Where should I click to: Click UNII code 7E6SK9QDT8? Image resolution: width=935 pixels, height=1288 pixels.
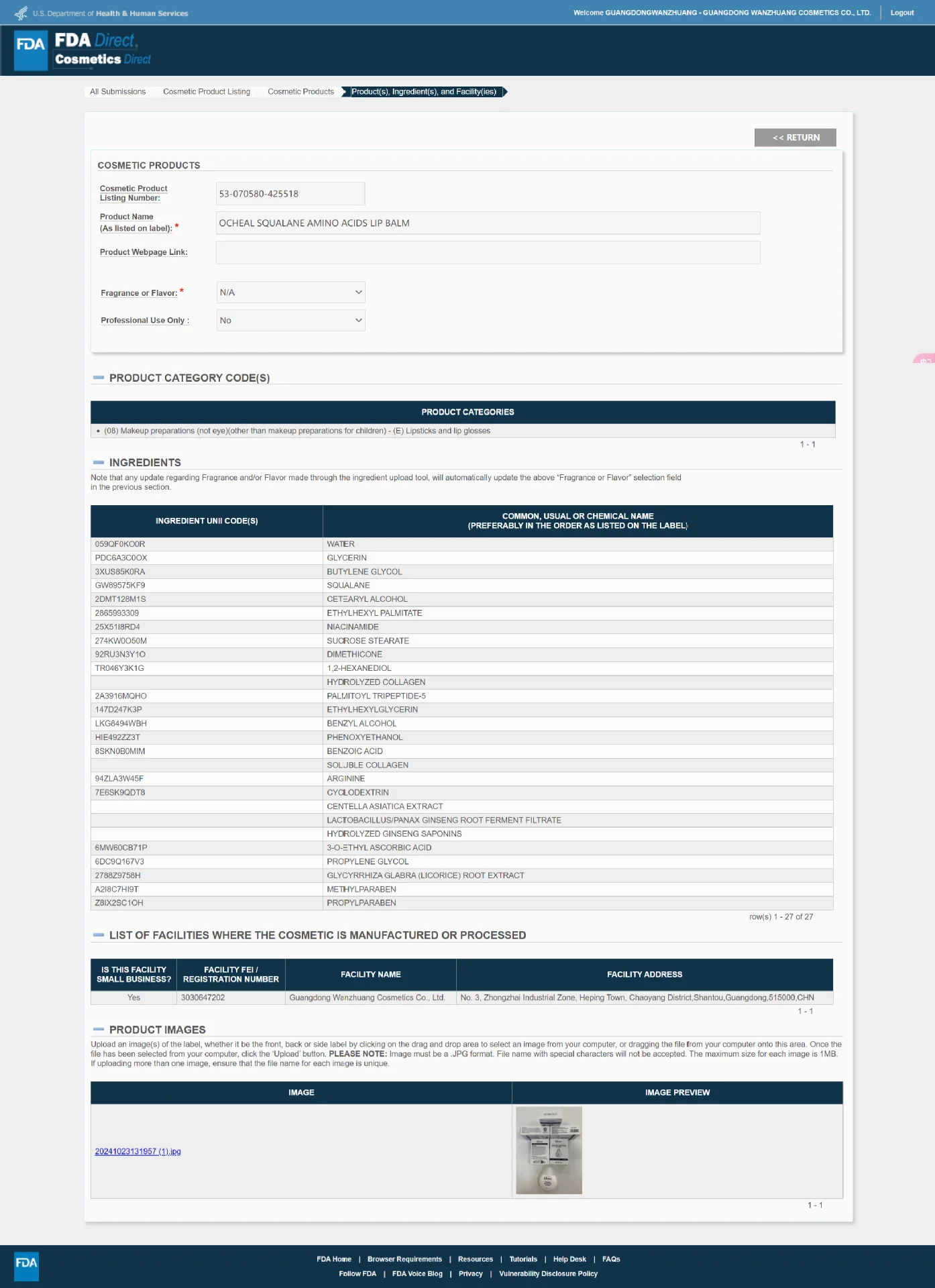coord(120,793)
